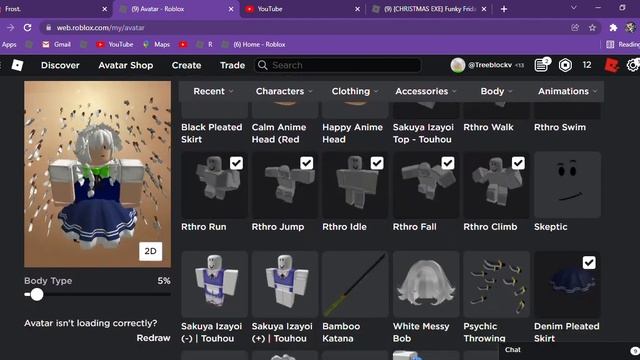Open the notifications feed icon
Viewport: 640px width, 360px height.
(x=542, y=65)
